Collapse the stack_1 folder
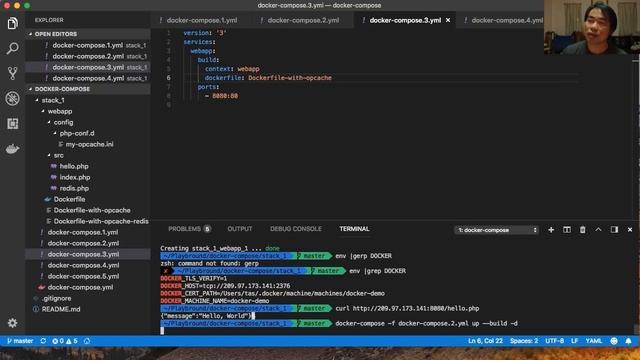The image size is (640, 360). (53, 100)
